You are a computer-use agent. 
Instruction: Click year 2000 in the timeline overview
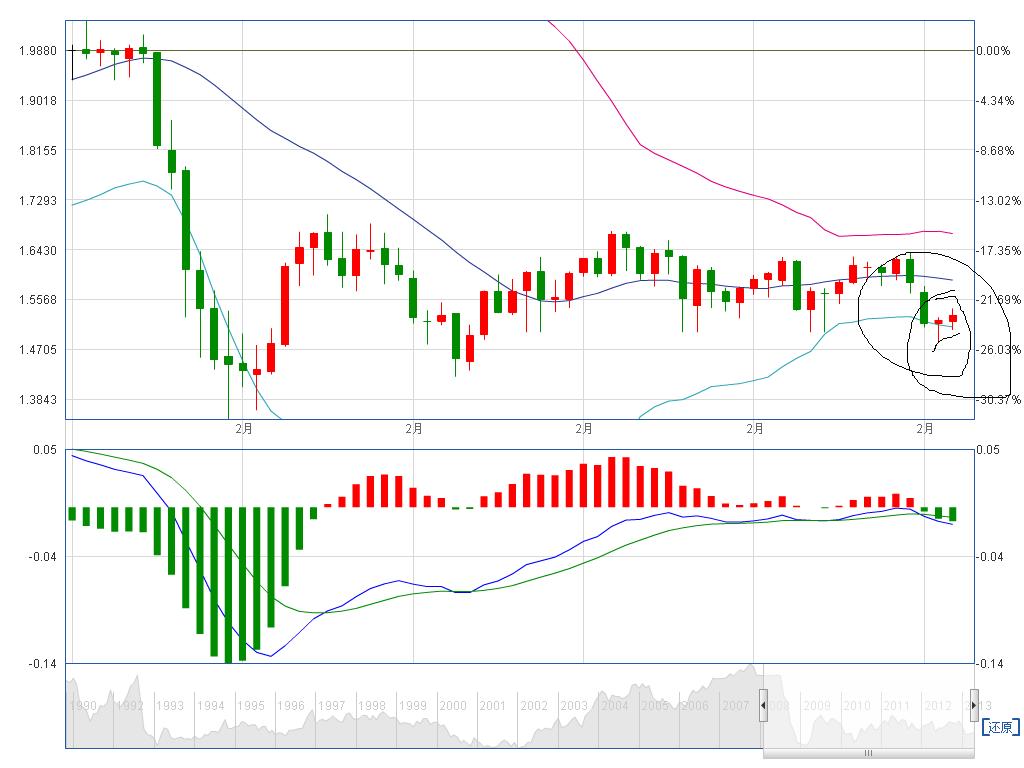pos(452,706)
